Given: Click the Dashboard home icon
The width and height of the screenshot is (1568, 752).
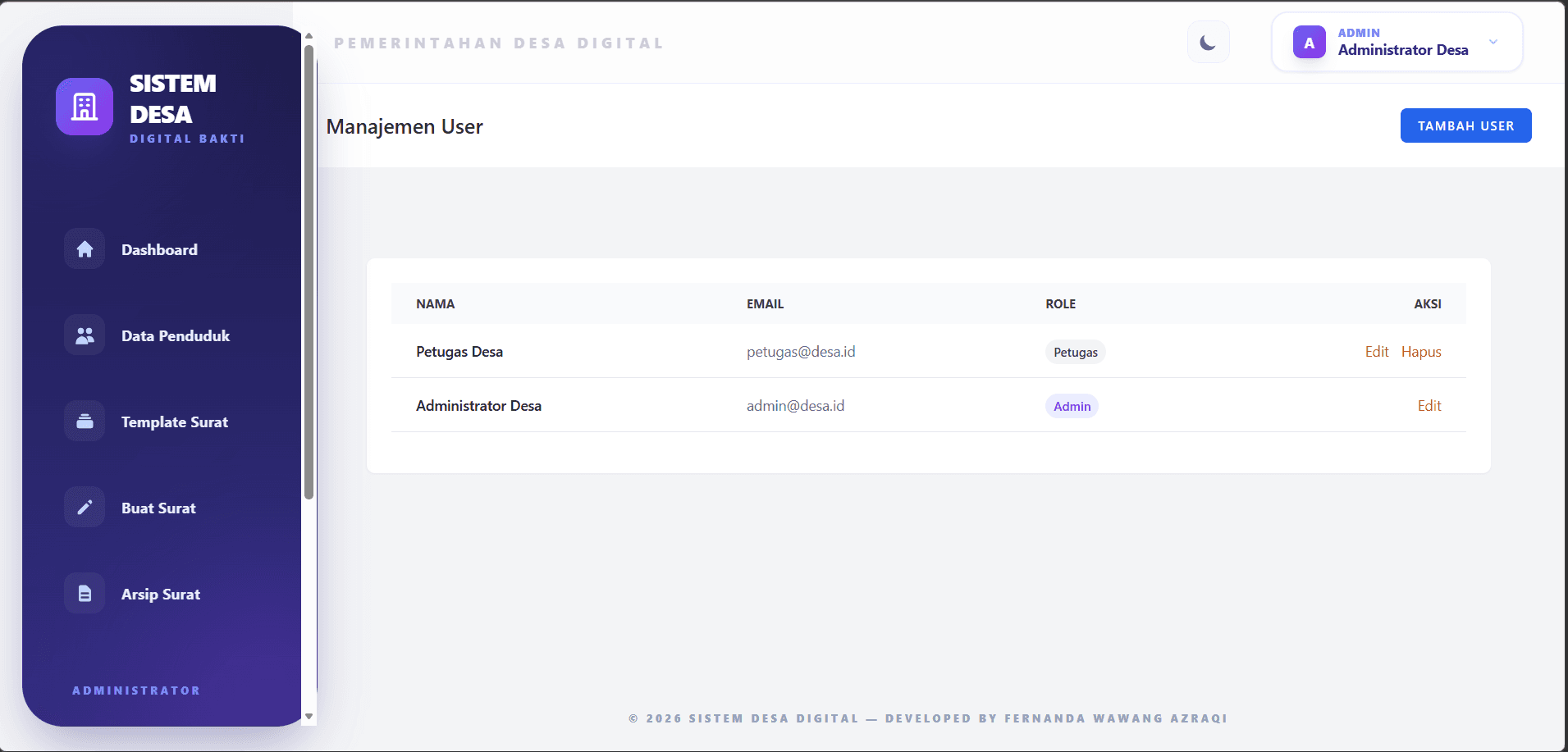Looking at the screenshot, I should [x=85, y=249].
